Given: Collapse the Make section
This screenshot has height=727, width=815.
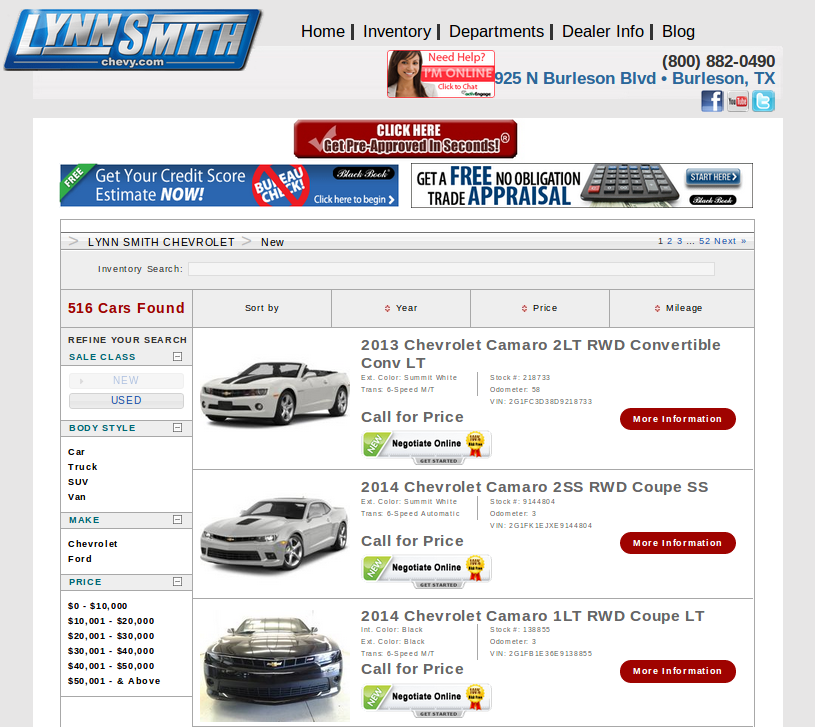Looking at the screenshot, I should (x=178, y=519).
